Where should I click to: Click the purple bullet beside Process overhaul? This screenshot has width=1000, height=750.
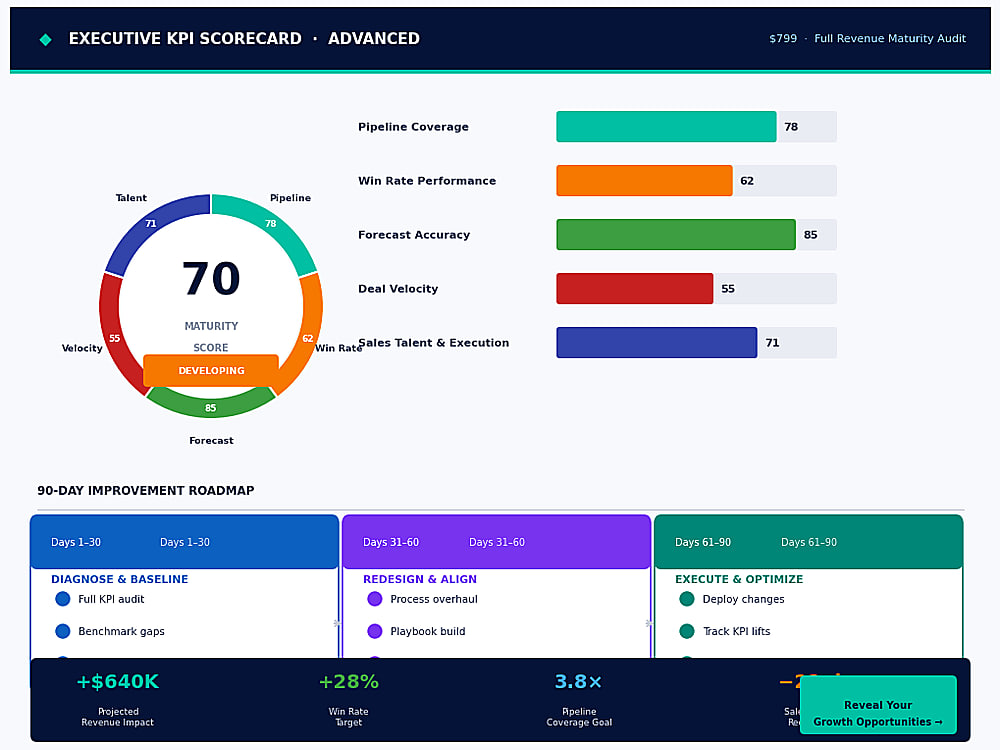(375, 599)
